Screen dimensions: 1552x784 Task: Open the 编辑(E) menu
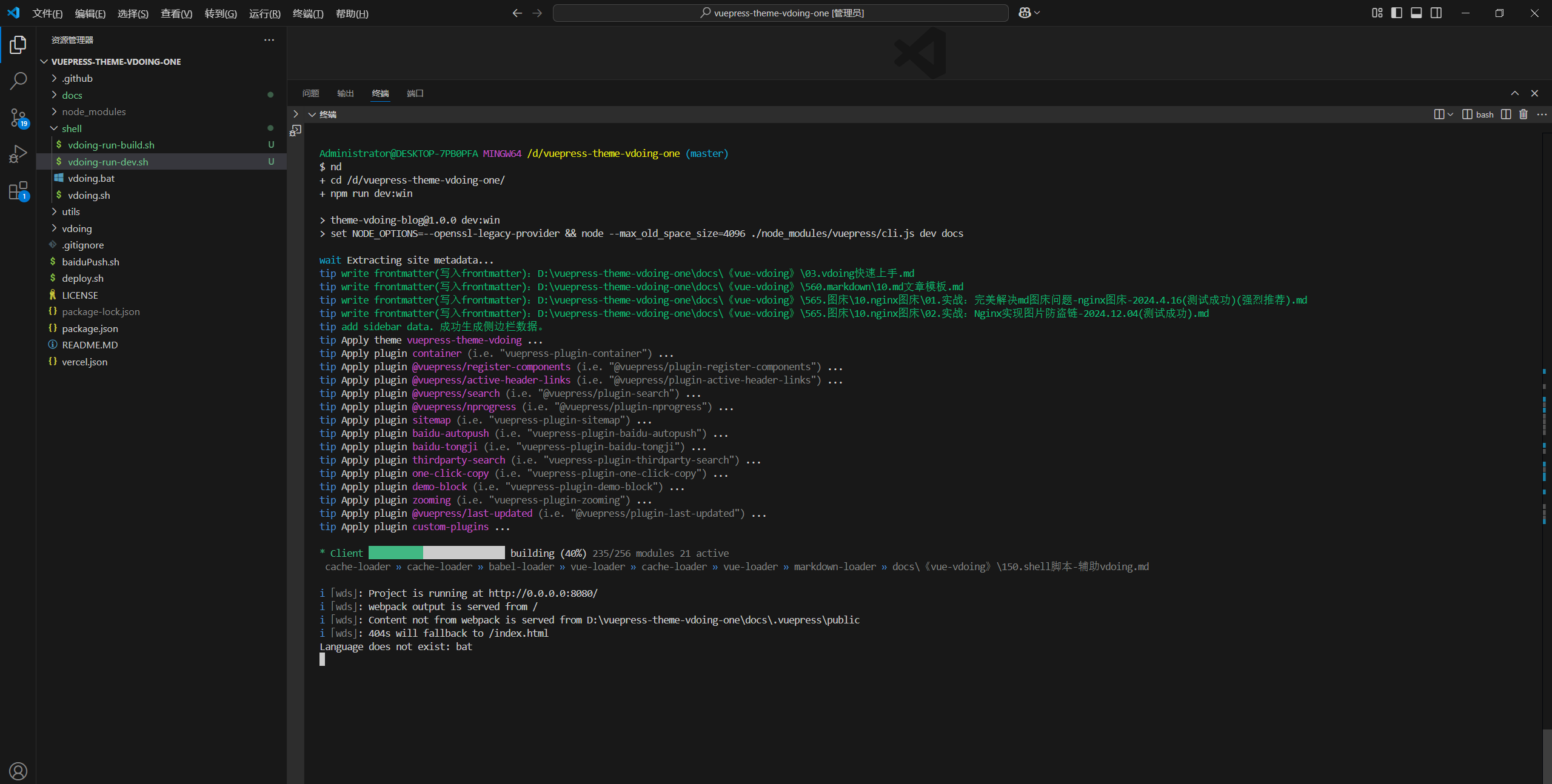click(90, 13)
